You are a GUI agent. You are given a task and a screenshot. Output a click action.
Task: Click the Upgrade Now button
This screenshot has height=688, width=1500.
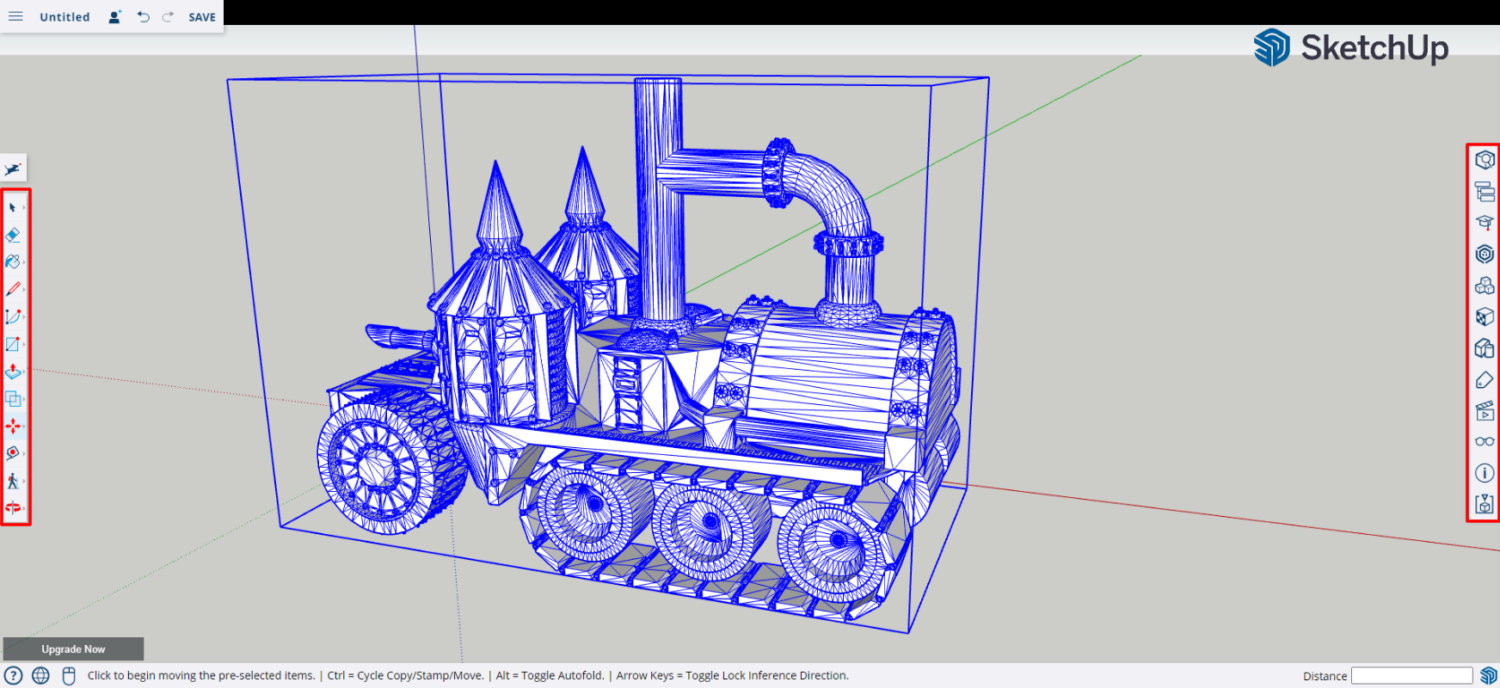click(x=72, y=648)
